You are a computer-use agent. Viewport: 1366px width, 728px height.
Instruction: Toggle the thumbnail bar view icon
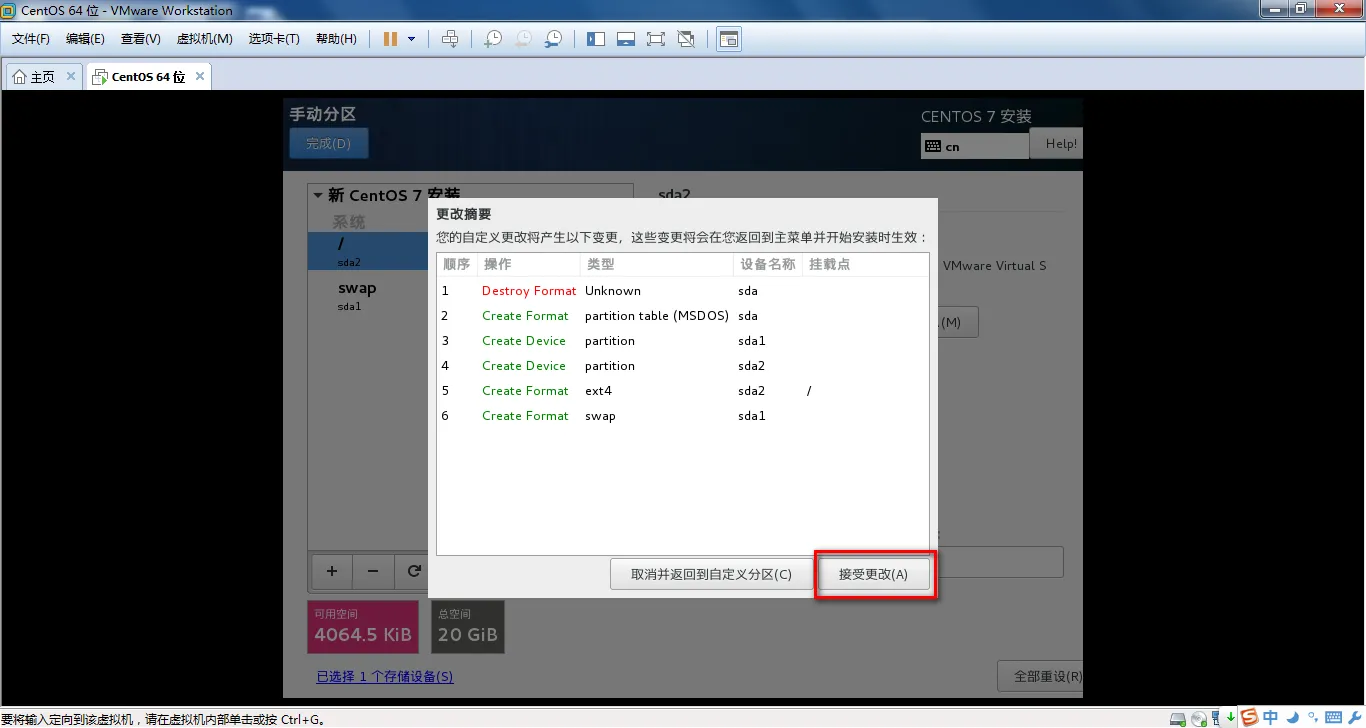pyautogui.click(x=626, y=39)
